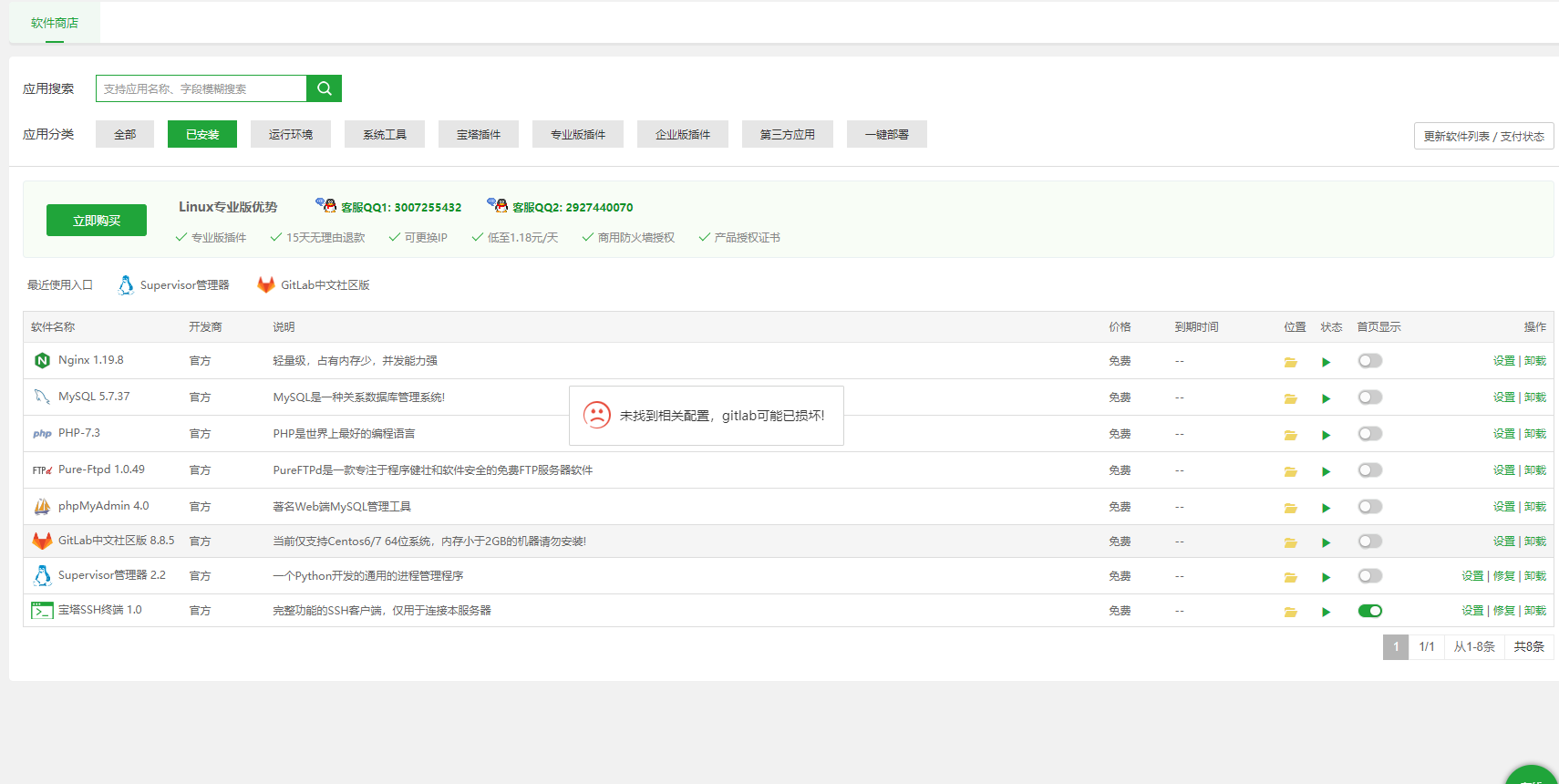Toggle homepage display for PHP-7.3
Screen dimensions: 1559x784
click(1369, 434)
